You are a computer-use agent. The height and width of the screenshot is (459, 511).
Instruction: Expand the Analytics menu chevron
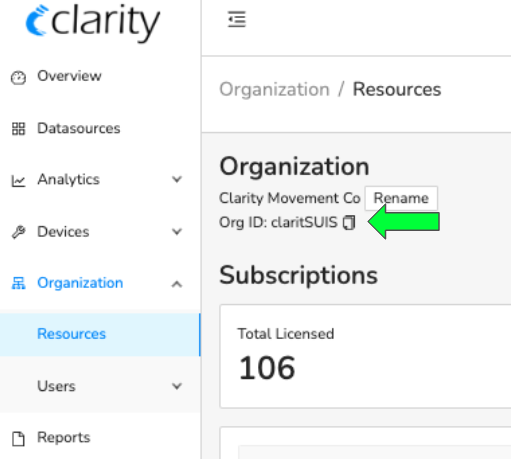[177, 179]
